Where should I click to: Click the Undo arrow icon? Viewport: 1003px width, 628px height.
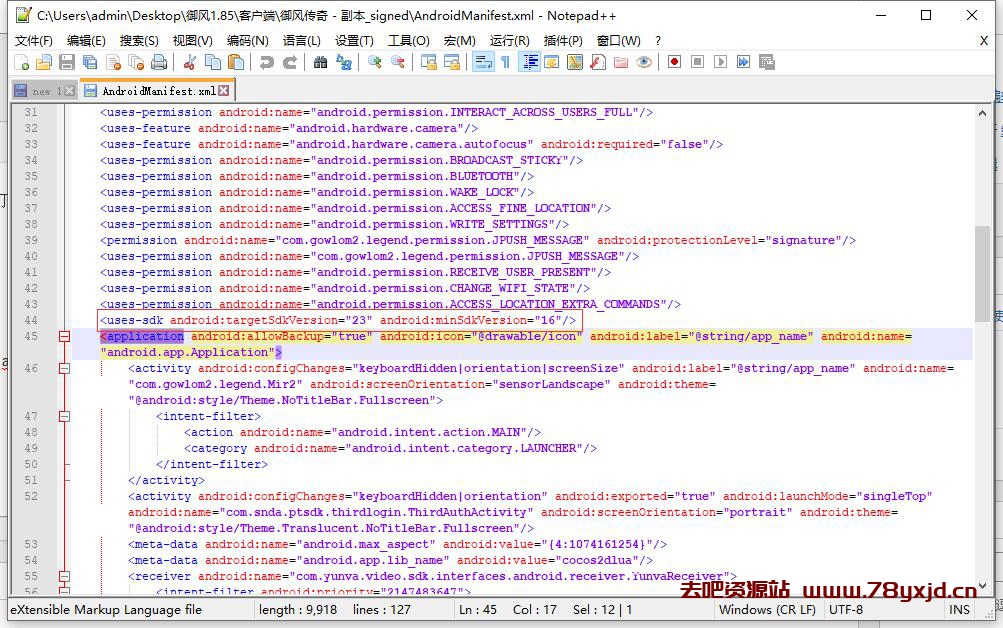click(x=266, y=62)
